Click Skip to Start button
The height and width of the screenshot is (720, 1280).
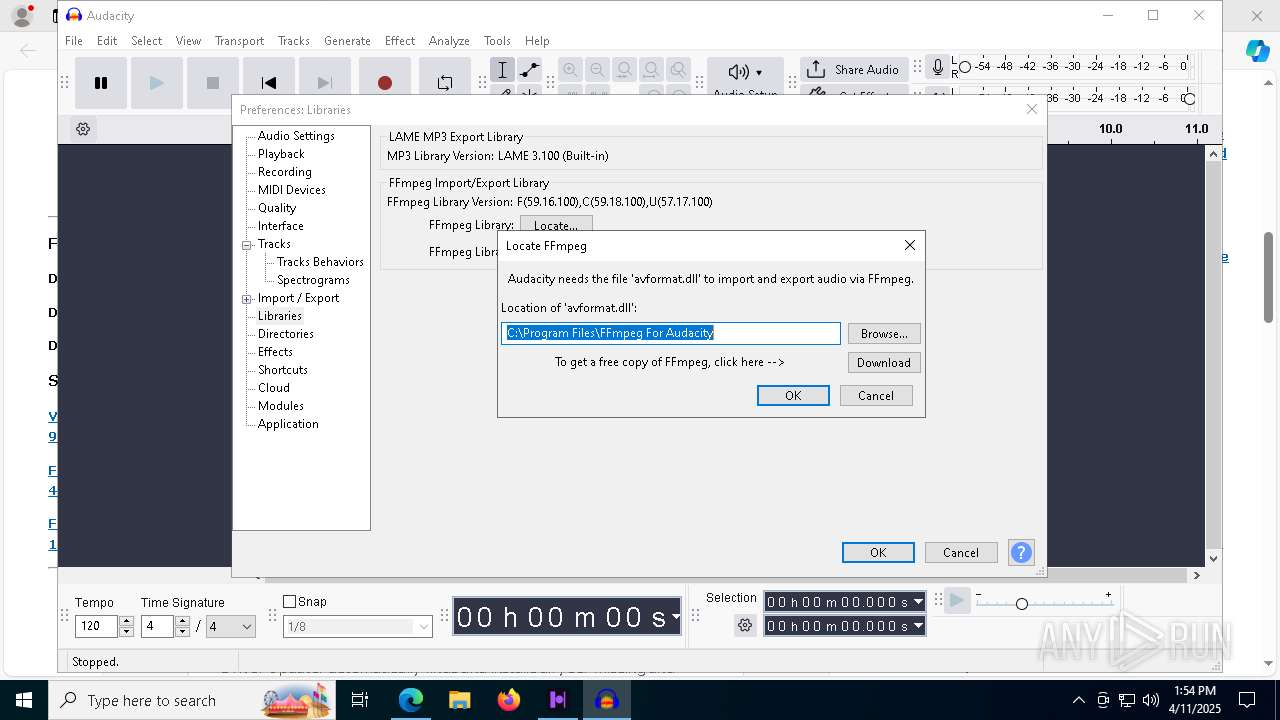coord(268,83)
